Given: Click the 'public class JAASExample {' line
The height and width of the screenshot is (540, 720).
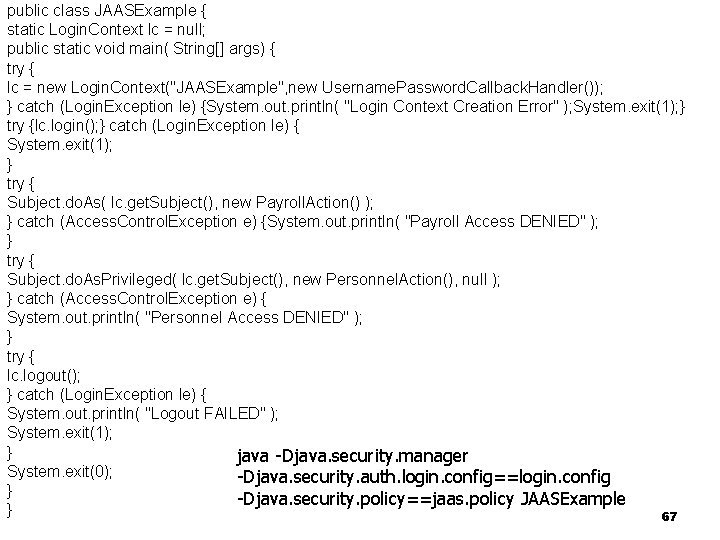Looking at the screenshot, I should (107, 11).
